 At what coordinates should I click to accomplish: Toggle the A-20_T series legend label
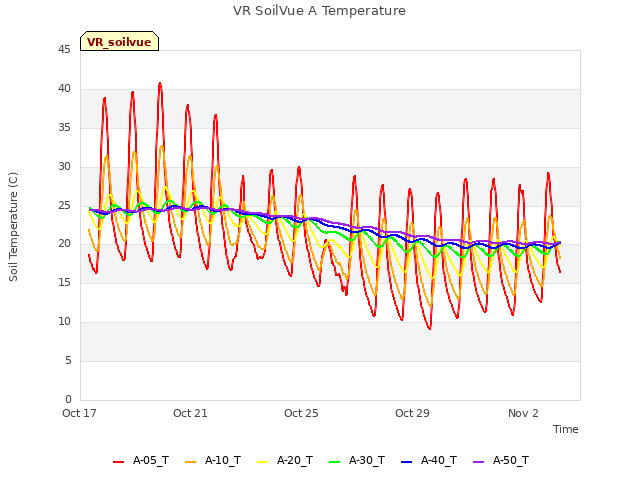pyautogui.click(x=295, y=461)
